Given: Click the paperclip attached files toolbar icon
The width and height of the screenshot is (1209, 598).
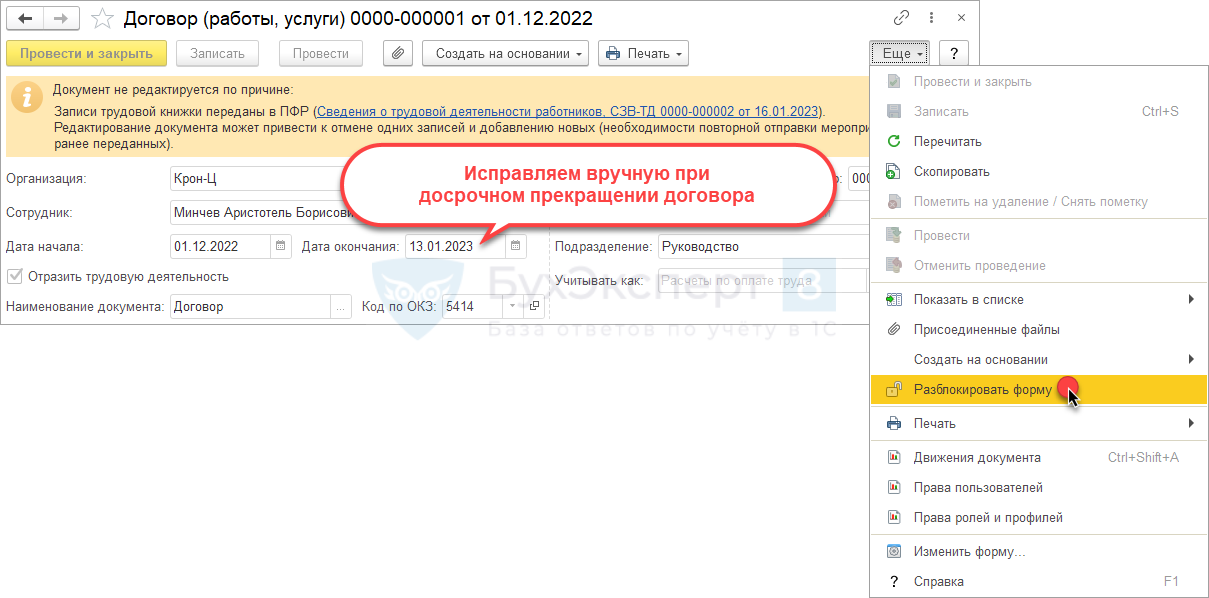Looking at the screenshot, I should point(398,54).
